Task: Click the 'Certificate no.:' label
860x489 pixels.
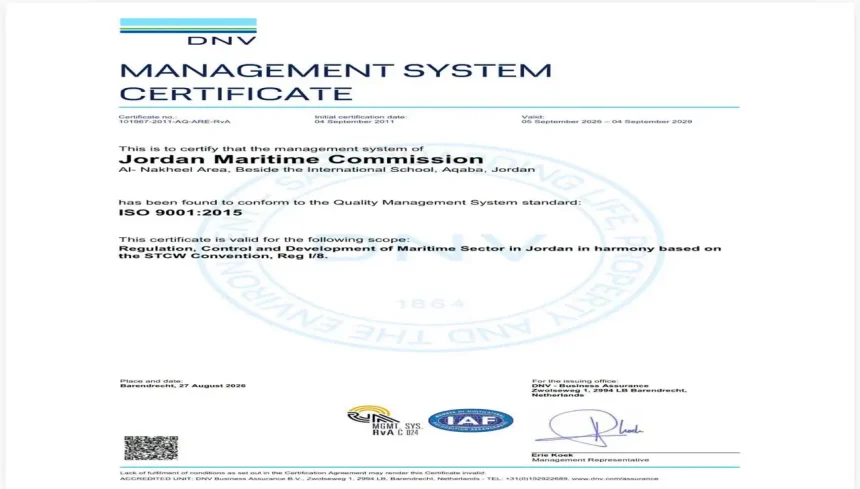Action: coord(148,117)
